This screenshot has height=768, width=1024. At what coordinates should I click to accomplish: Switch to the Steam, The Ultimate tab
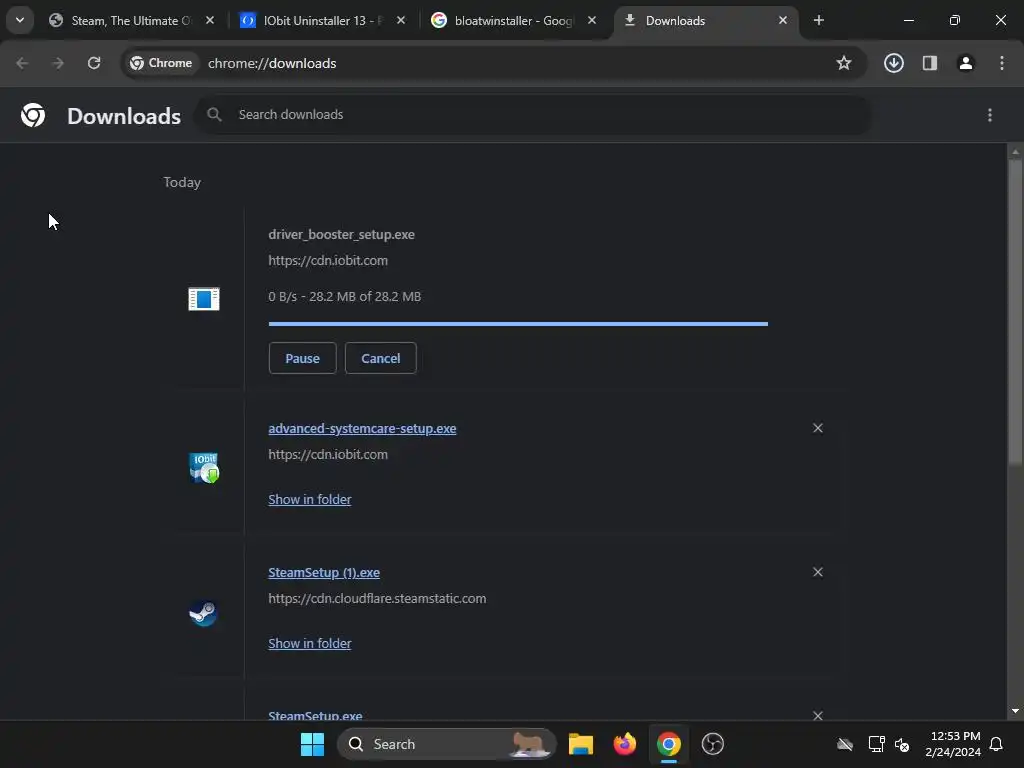tap(133, 20)
